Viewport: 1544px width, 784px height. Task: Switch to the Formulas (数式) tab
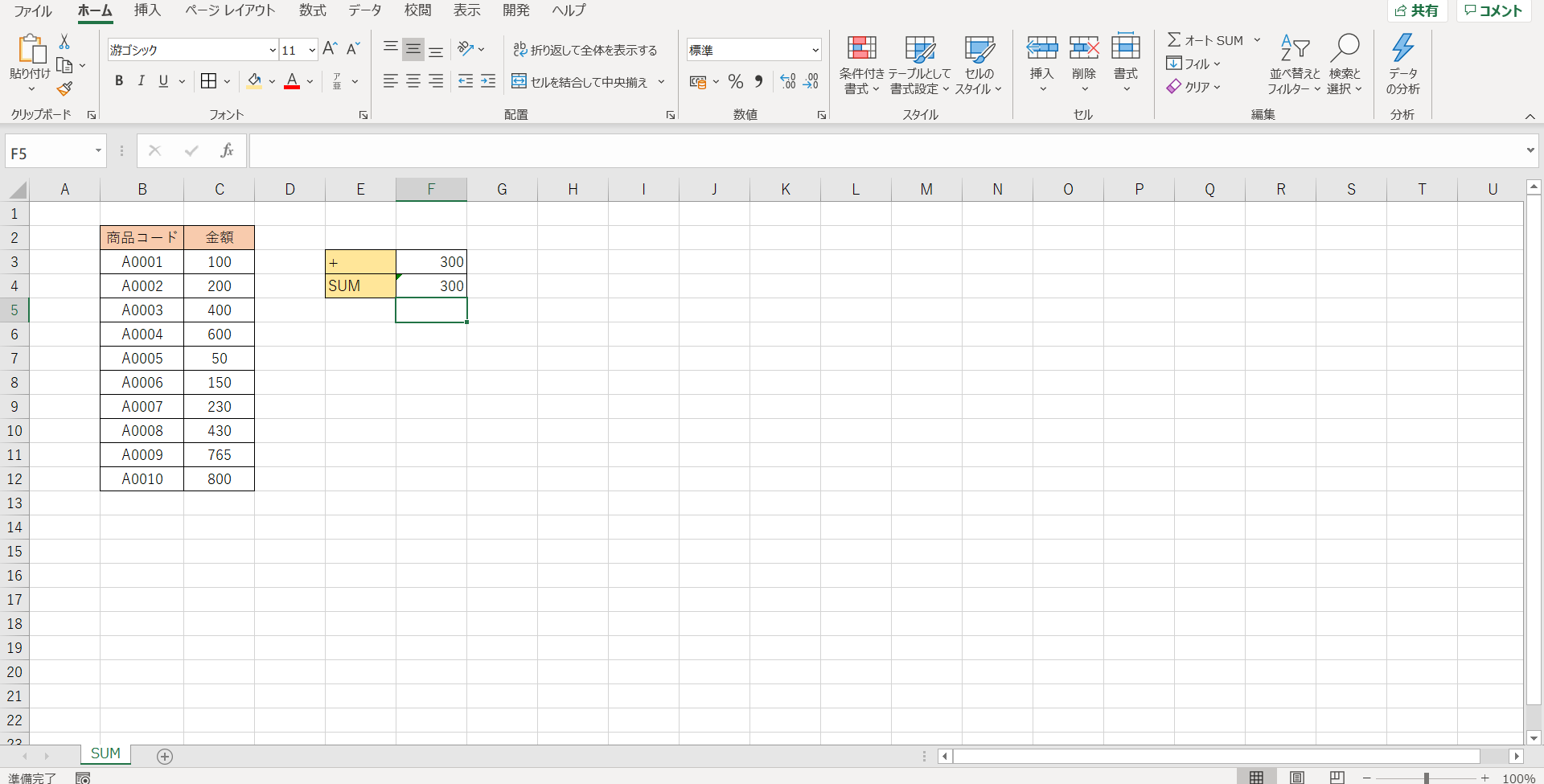(x=312, y=10)
